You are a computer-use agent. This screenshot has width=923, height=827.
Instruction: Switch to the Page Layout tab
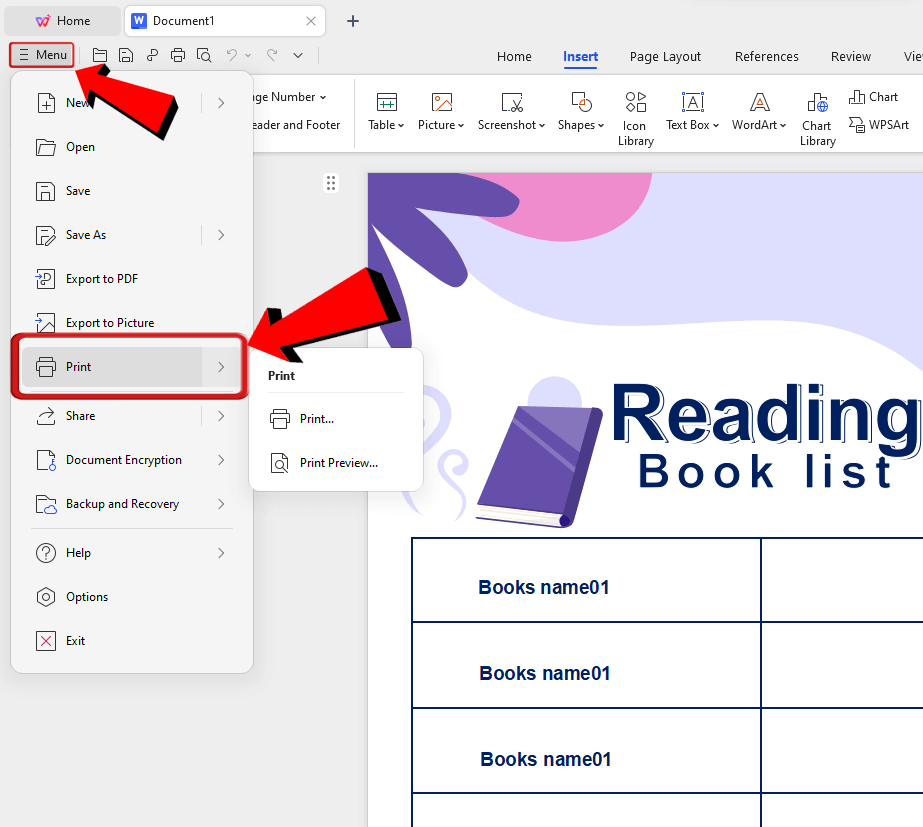tap(664, 57)
